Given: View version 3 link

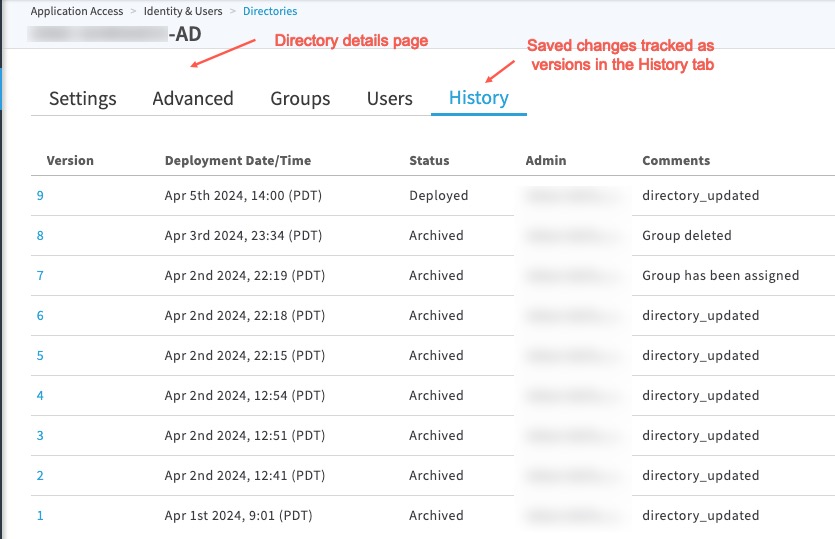Looking at the screenshot, I should point(40,436).
